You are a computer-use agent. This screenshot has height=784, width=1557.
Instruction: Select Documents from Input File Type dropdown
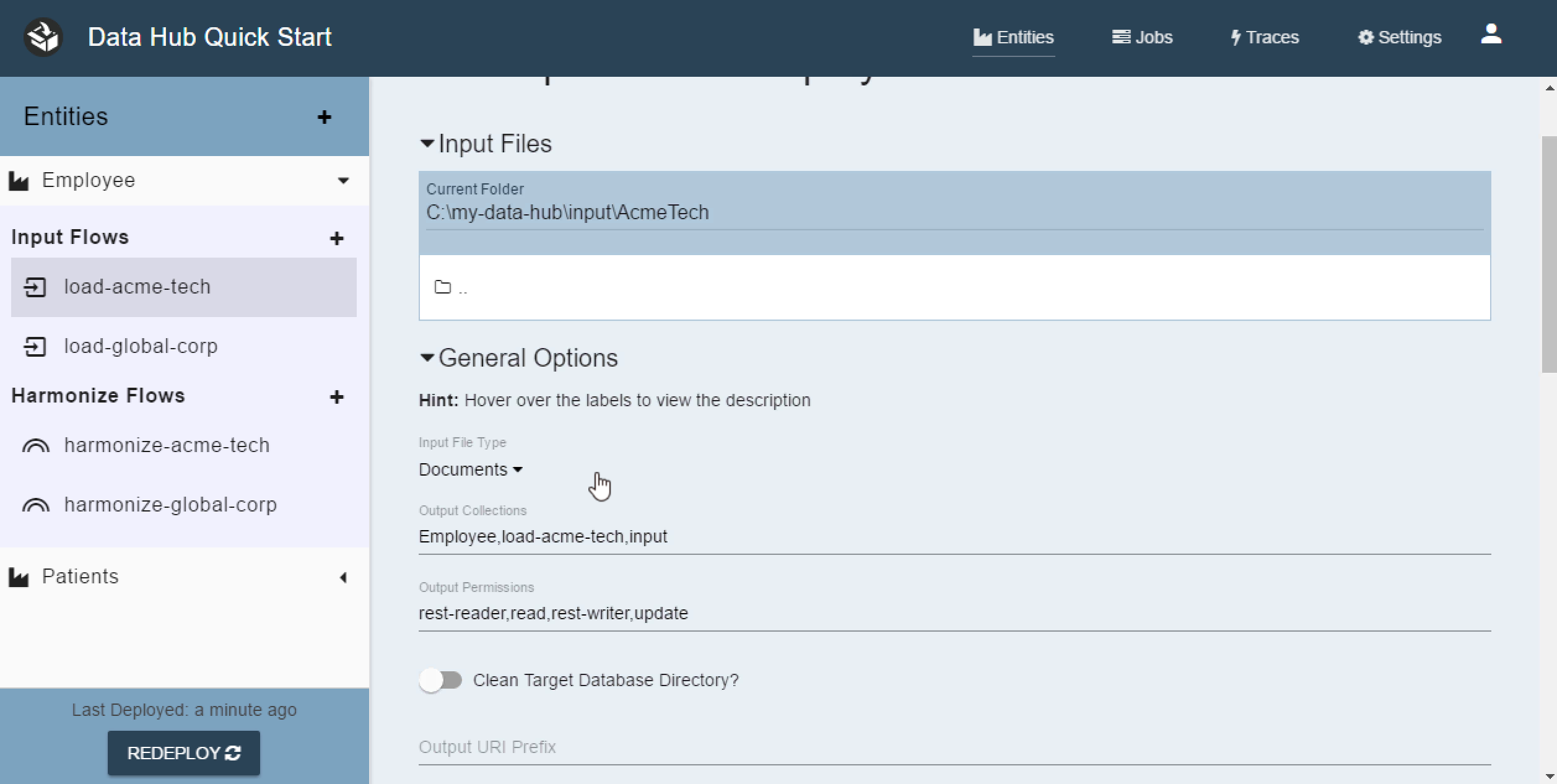pyautogui.click(x=471, y=468)
